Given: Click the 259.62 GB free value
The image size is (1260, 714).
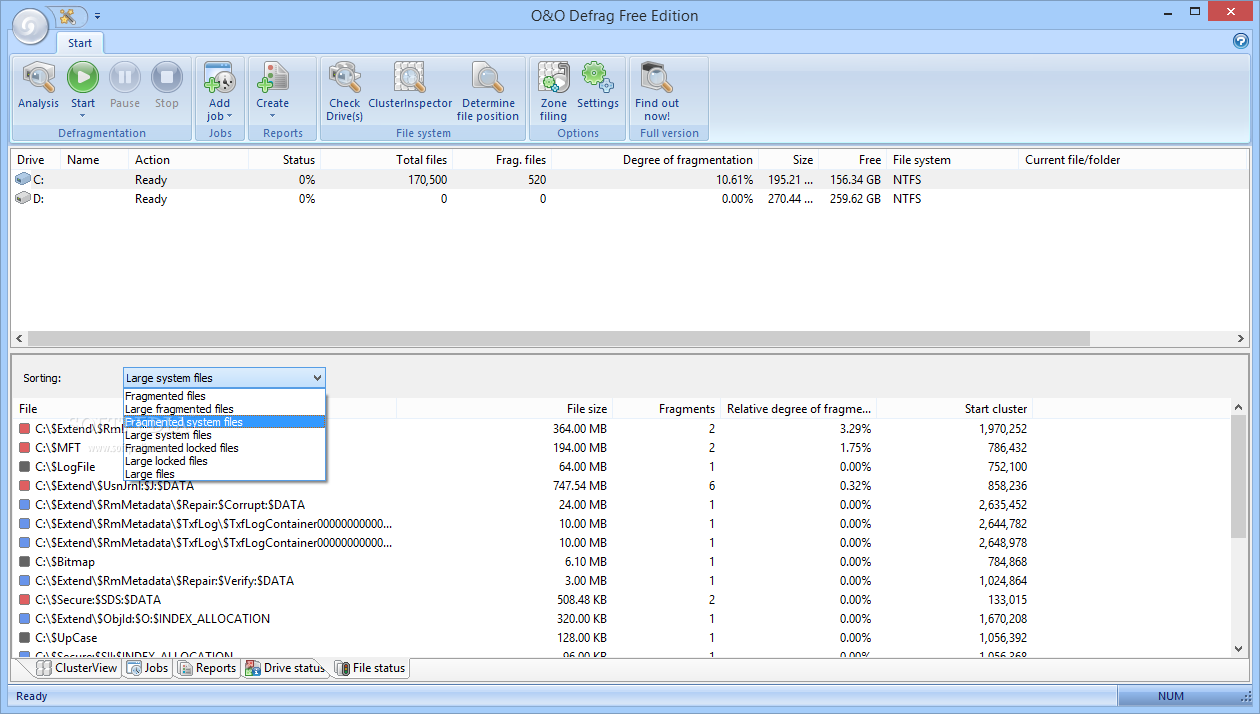Looking at the screenshot, I should pos(855,199).
